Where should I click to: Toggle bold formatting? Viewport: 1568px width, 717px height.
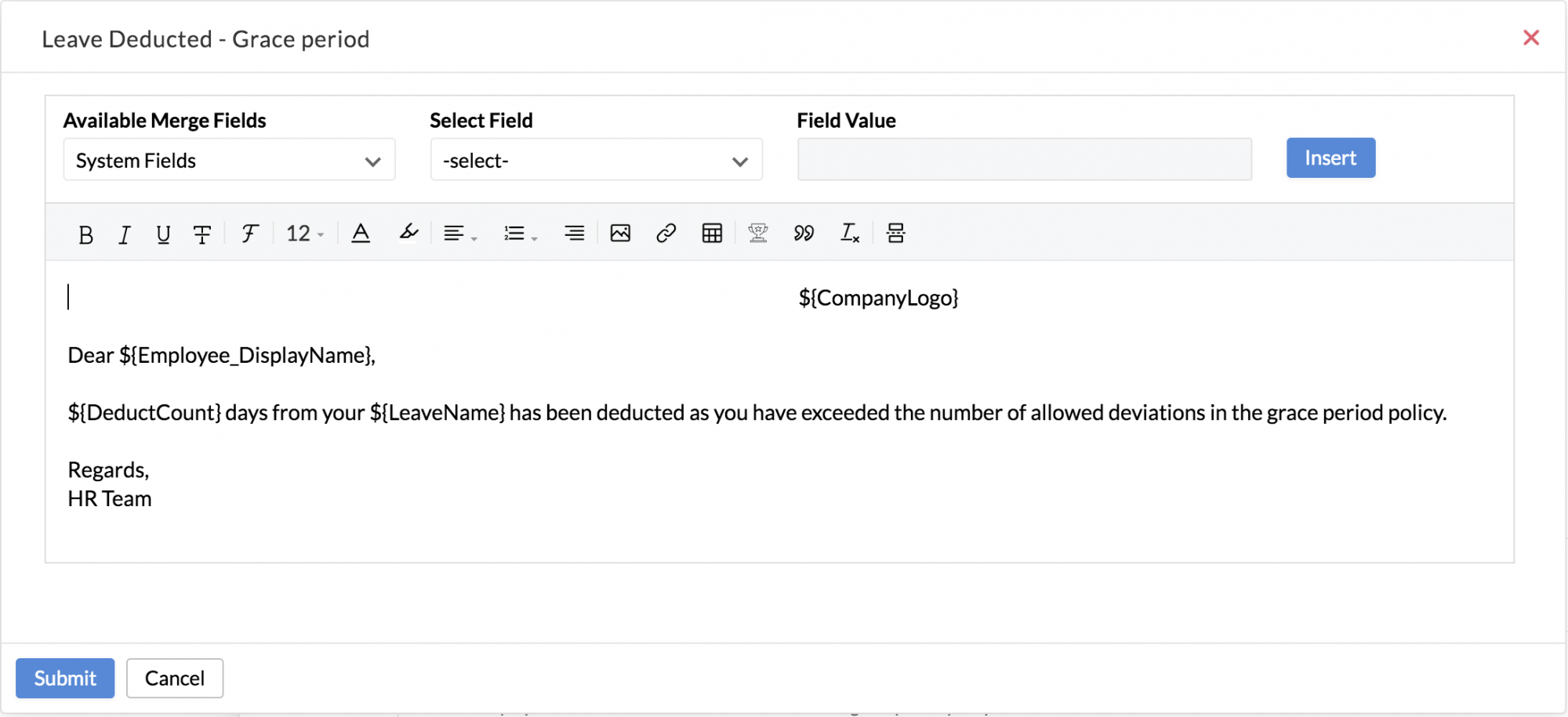(85, 233)
